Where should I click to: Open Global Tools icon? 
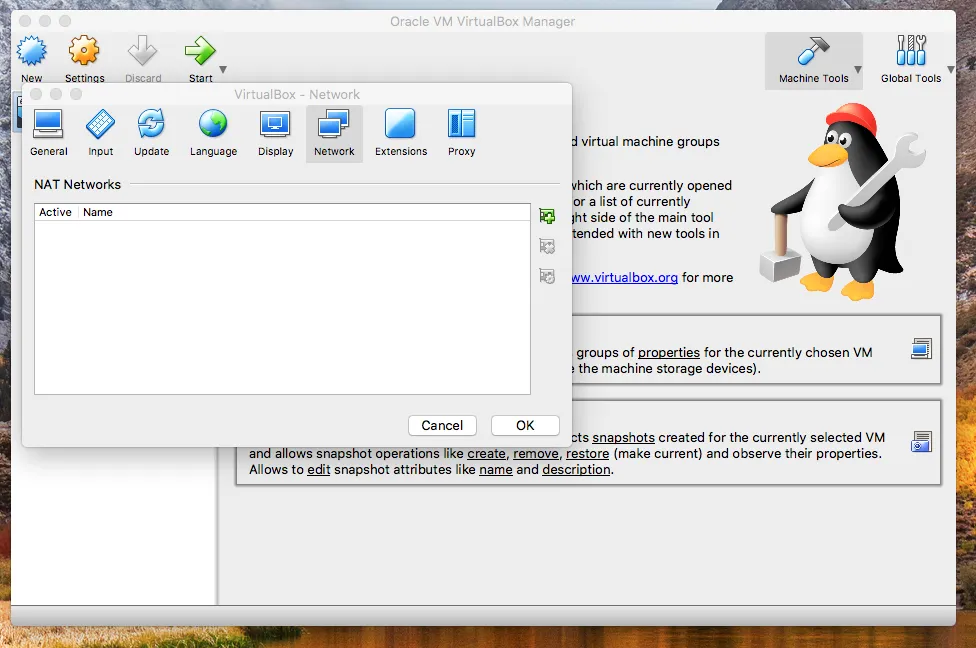(911, 51)
